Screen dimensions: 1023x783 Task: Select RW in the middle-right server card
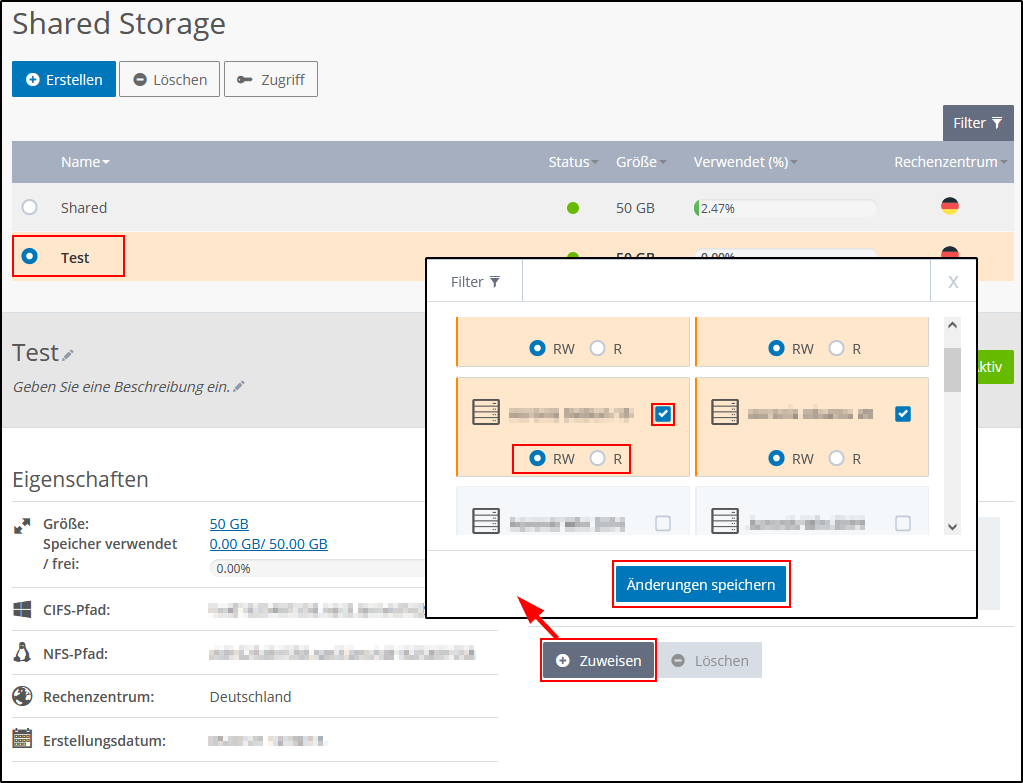click(776, 458)
